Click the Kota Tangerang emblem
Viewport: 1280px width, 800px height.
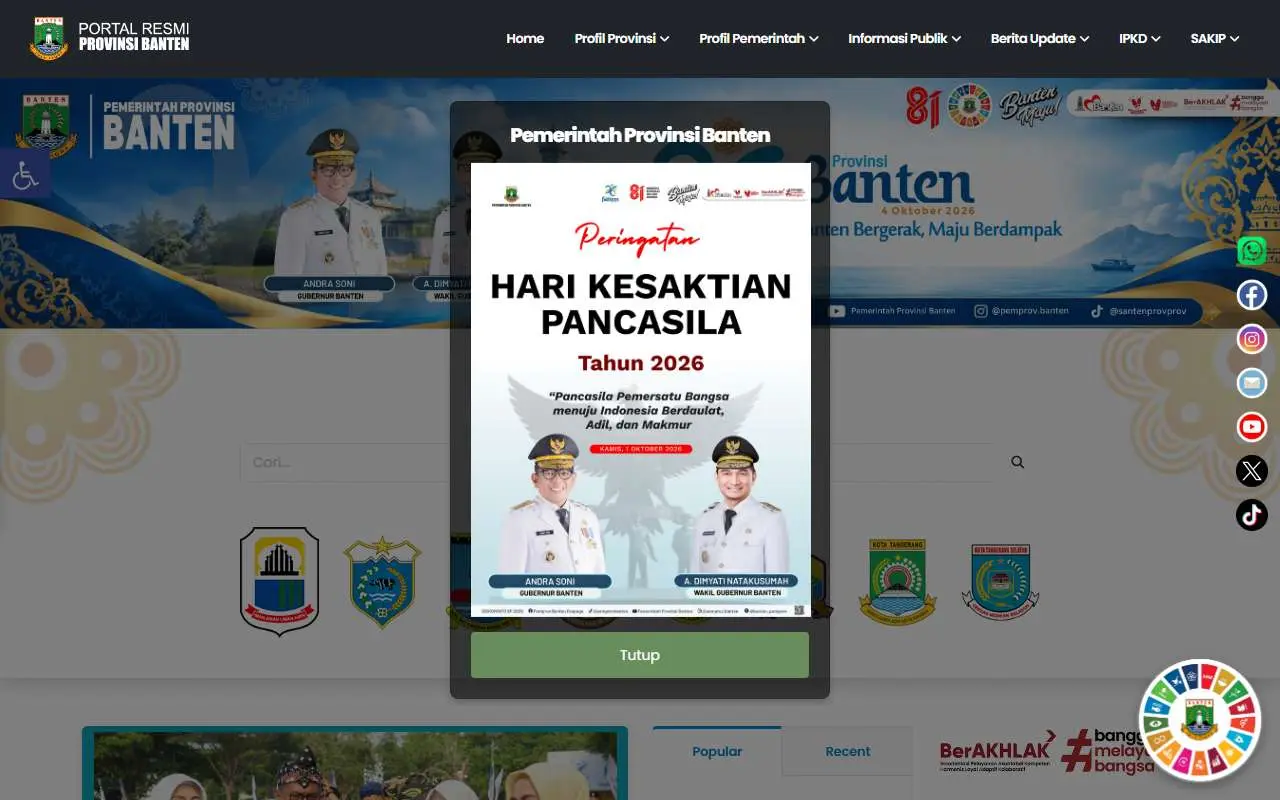pos(897,582)
